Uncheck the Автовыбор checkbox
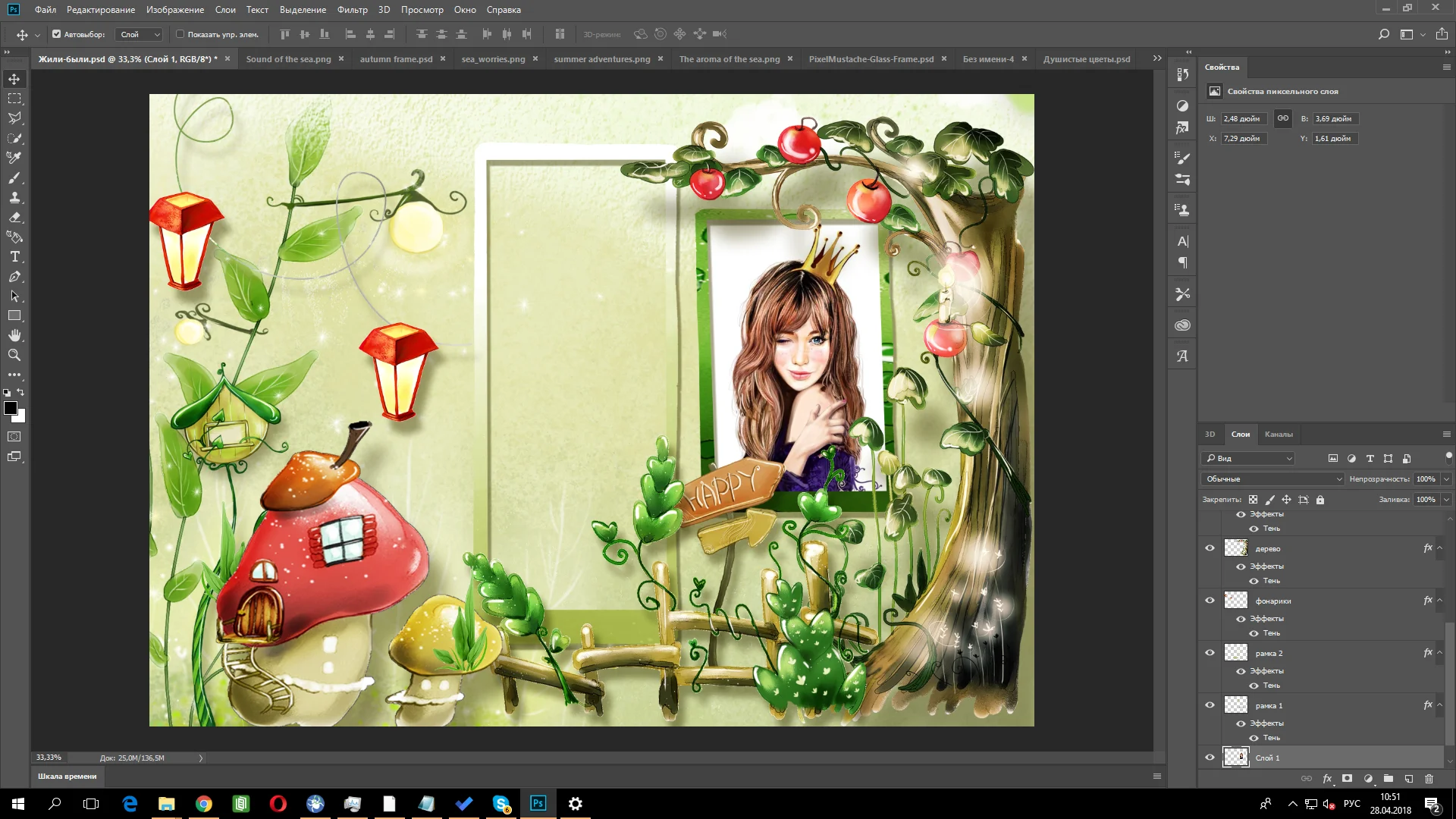Image resolution: width=1456 pixels, height=819 pixels. click(56, 34)
